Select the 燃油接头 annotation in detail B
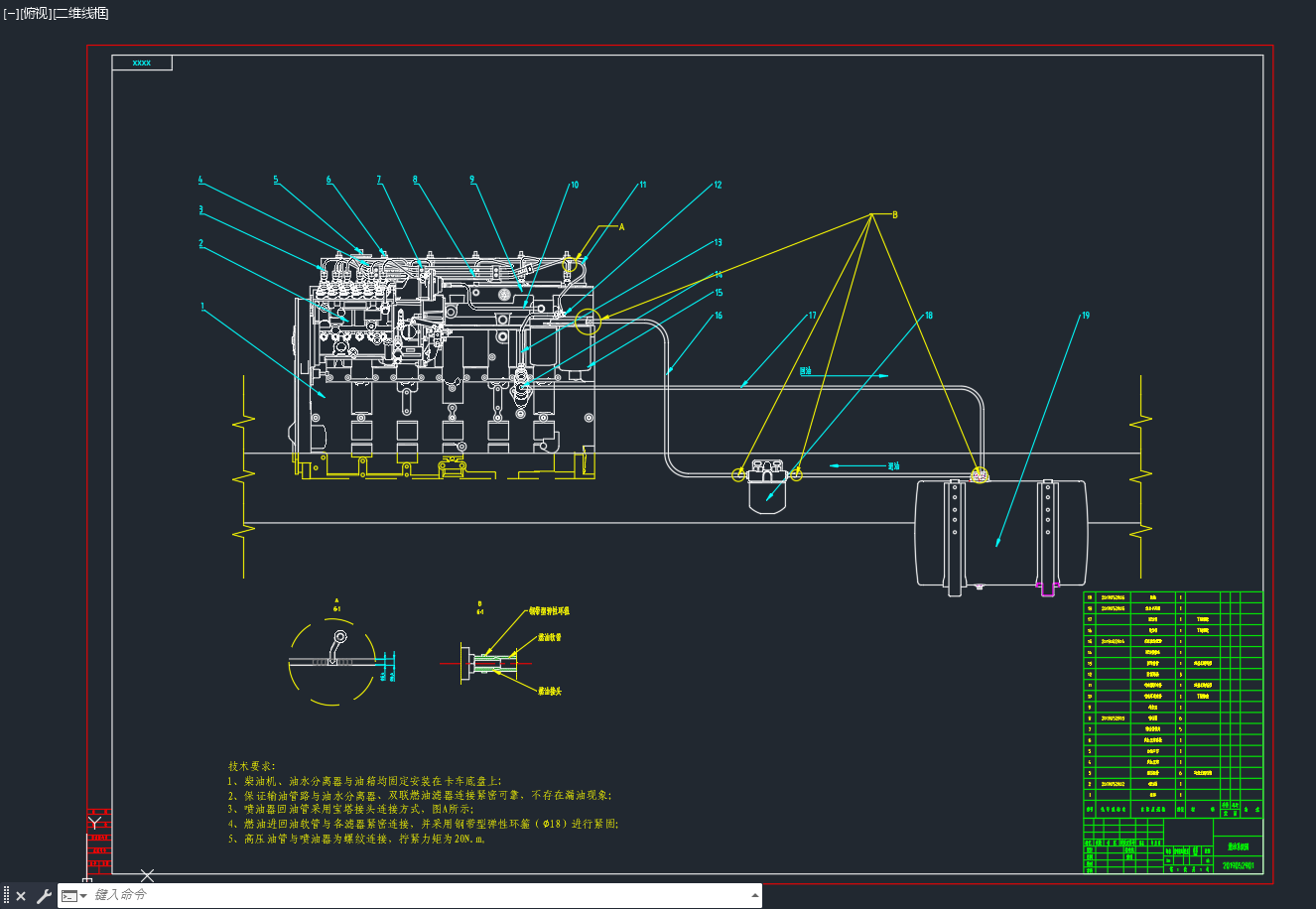Image resolution: width=1316 pixels, height=909 pixels. click(x=550, y=691)
